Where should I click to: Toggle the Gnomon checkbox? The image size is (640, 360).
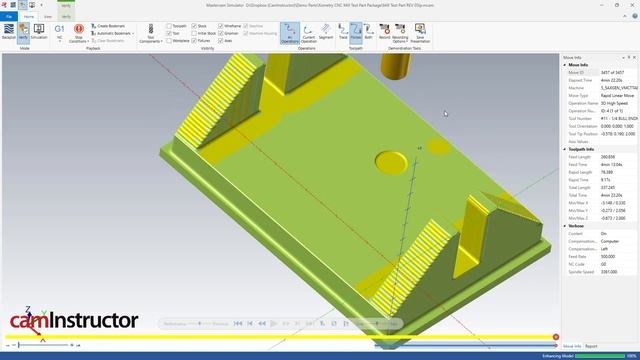point(221,33)
